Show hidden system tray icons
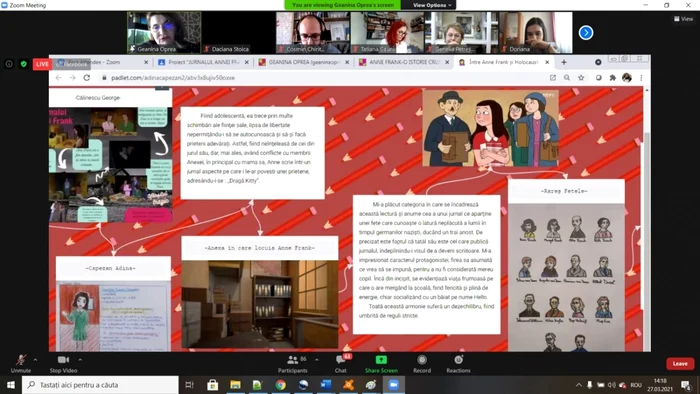 [579, 385]
